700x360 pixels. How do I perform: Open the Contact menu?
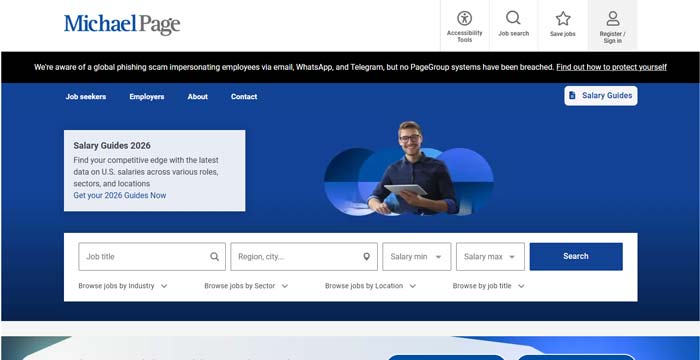pyautogui.click(x=244, y=96)
